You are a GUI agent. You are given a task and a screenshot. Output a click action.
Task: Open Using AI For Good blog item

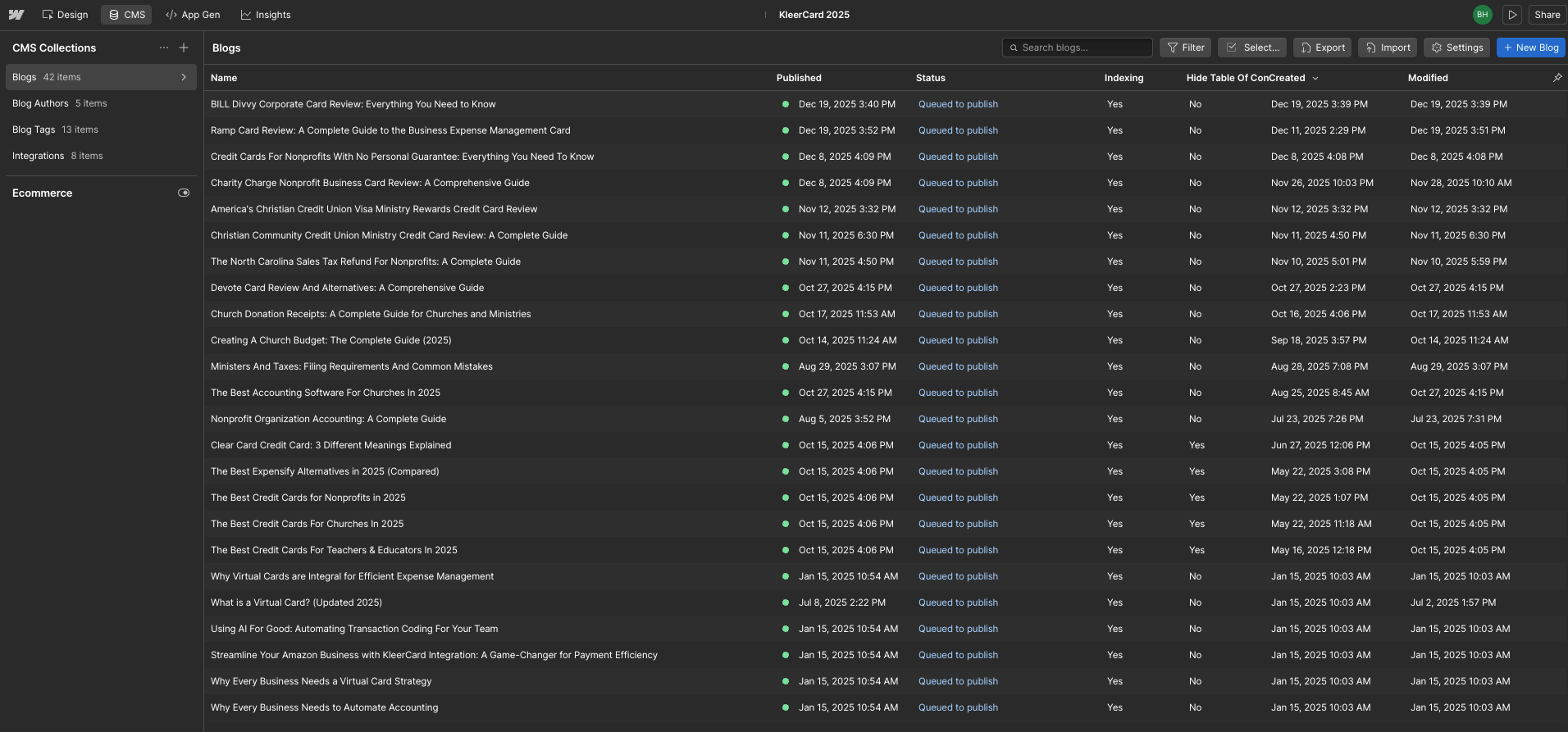point(354,629)
